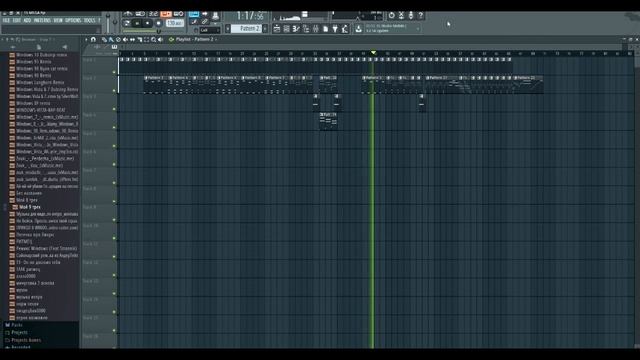640x360 pixels.
Task: Open help with question mark icon
Action: (x=420, y=15)
